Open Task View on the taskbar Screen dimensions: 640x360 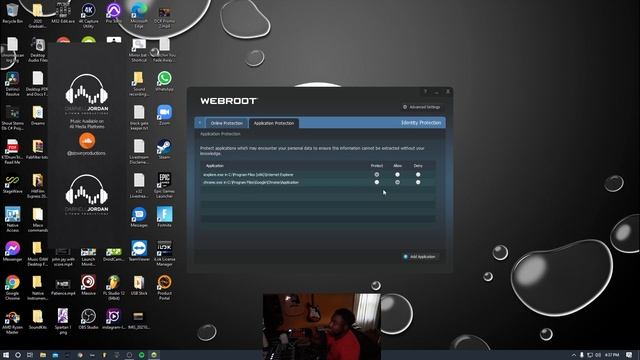29,355
